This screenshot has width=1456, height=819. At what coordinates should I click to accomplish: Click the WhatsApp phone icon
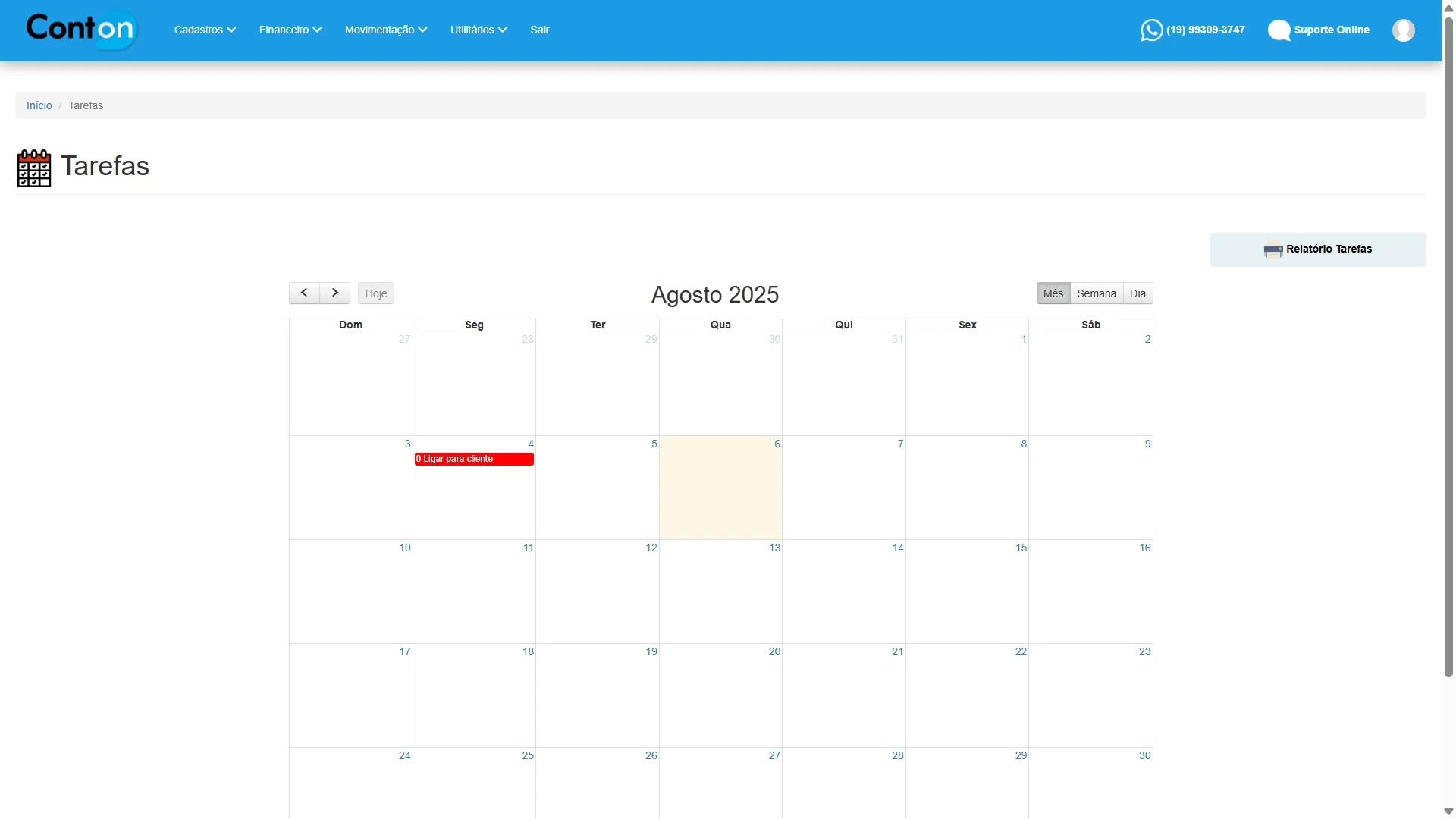pyautogui.click(x=1151, y=30)
